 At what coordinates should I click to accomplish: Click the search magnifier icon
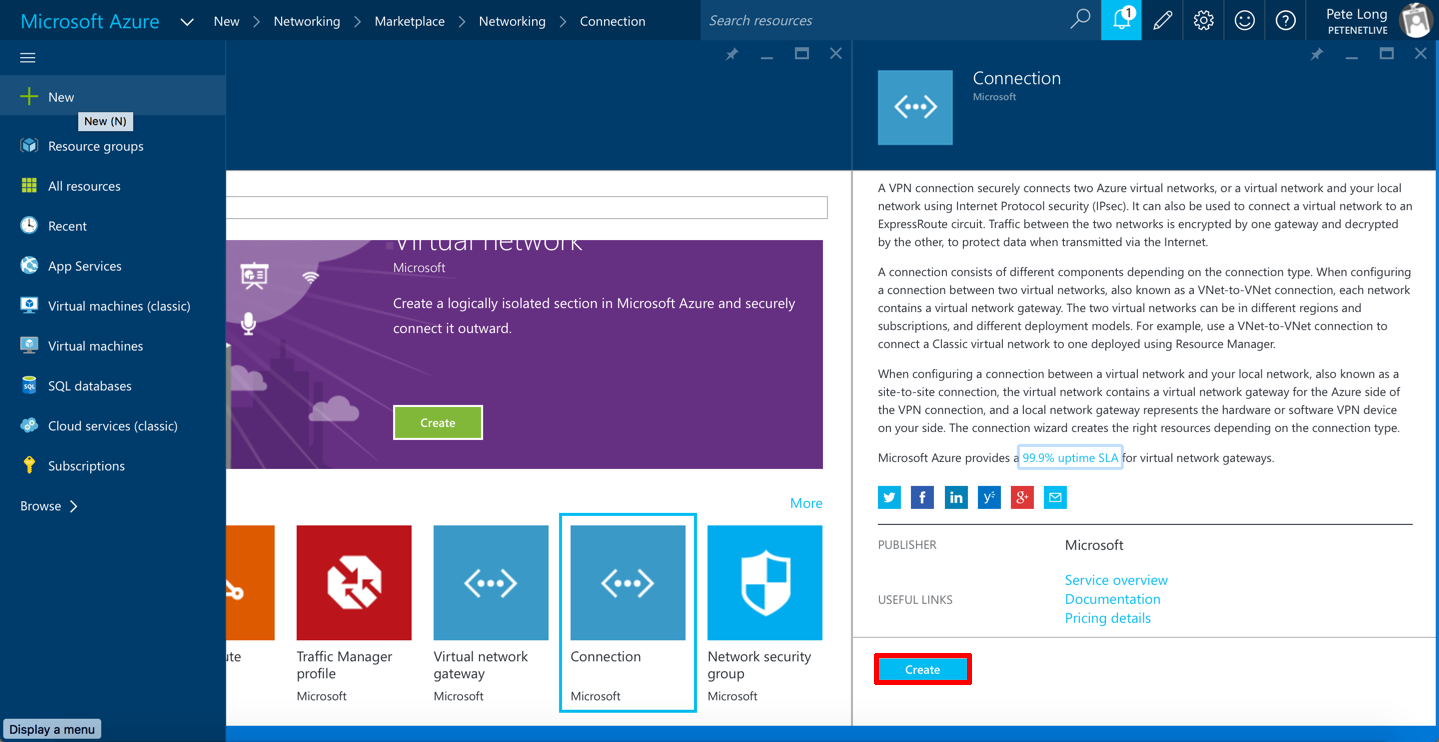tap(1080, 20)
